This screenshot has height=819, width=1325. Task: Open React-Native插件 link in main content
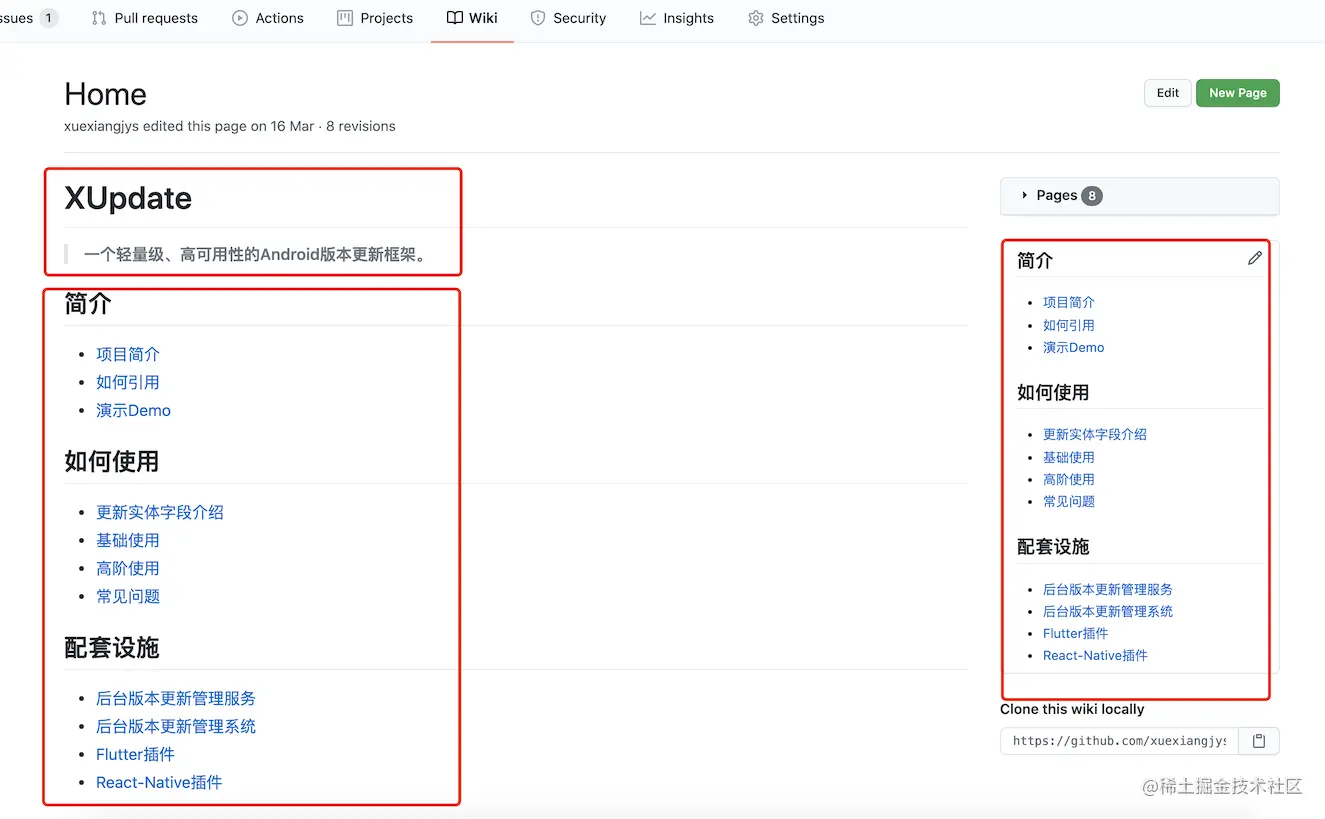click(159, 782)
